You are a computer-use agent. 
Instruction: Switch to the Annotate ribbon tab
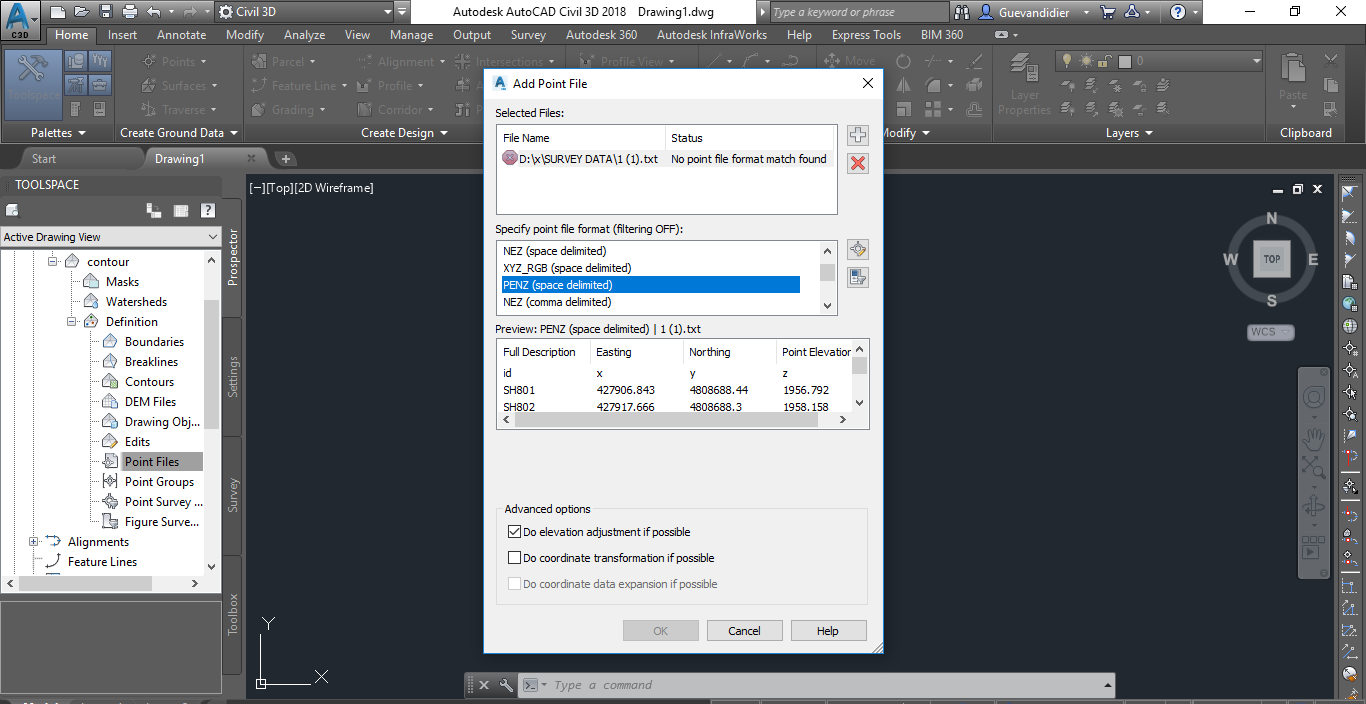pyautogui.click(x=181, y=34)
